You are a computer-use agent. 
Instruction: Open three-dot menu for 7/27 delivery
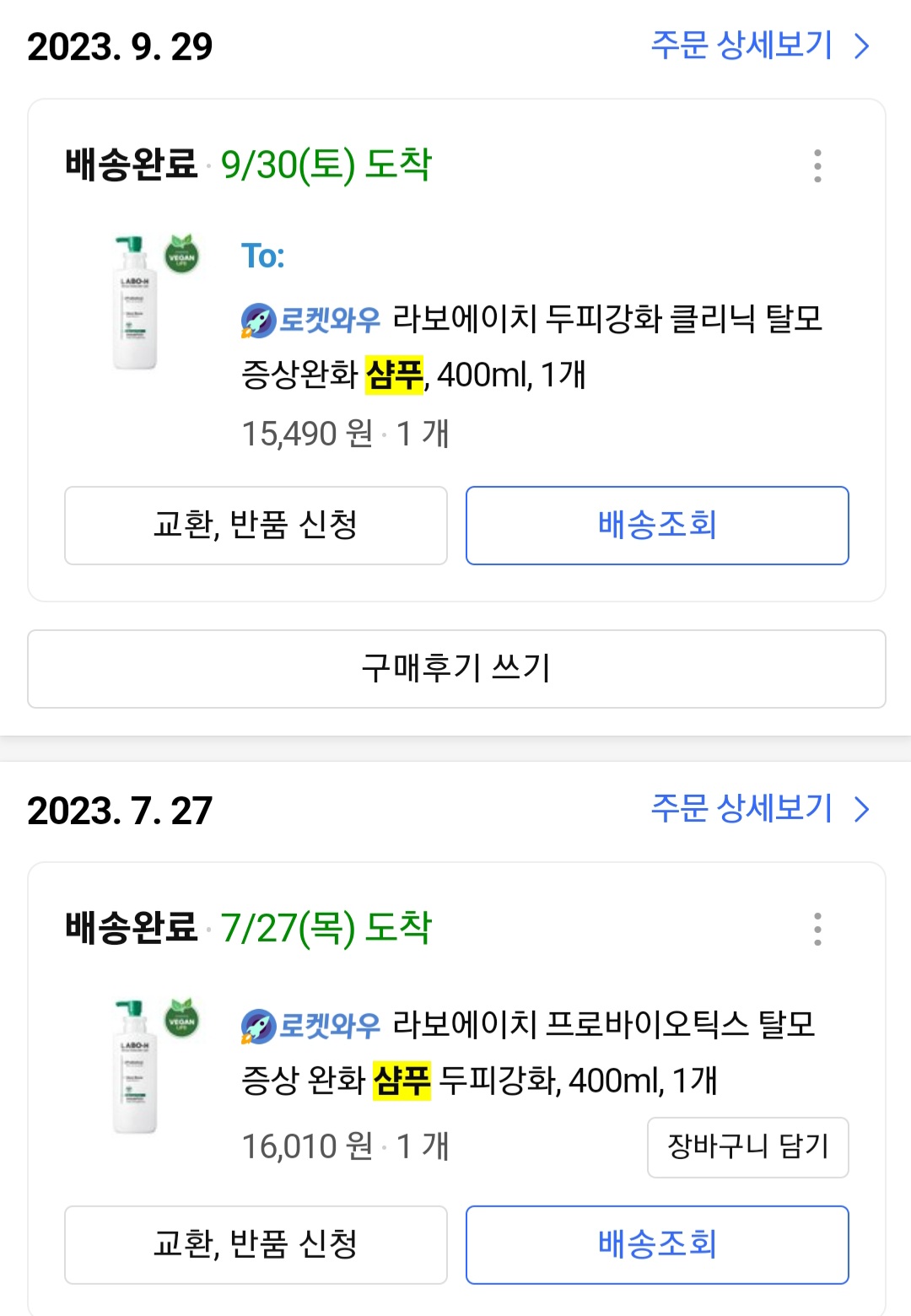(817, 929)
